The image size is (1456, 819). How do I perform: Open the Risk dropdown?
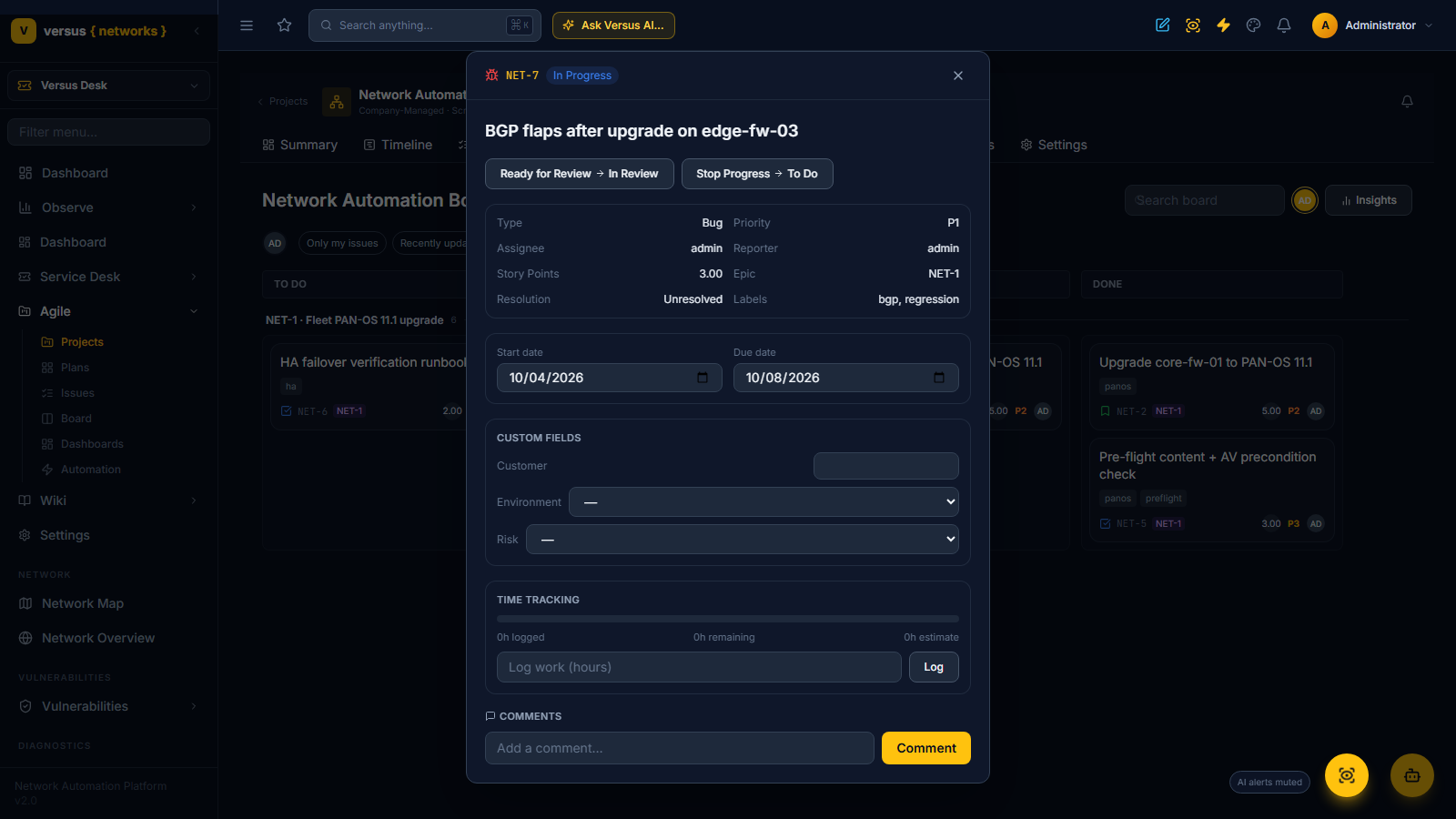click(743, 540)
